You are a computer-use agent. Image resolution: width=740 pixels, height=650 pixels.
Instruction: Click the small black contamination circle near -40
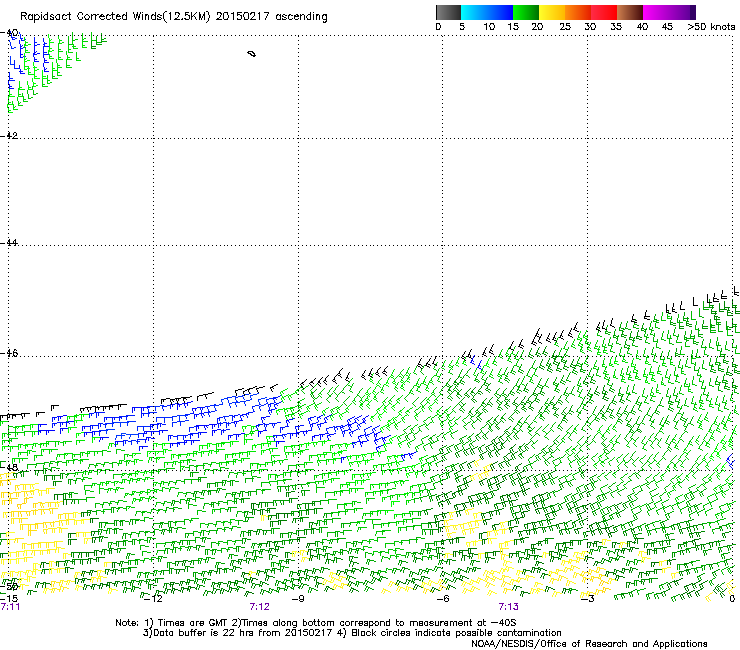click(x=252, y=54)
